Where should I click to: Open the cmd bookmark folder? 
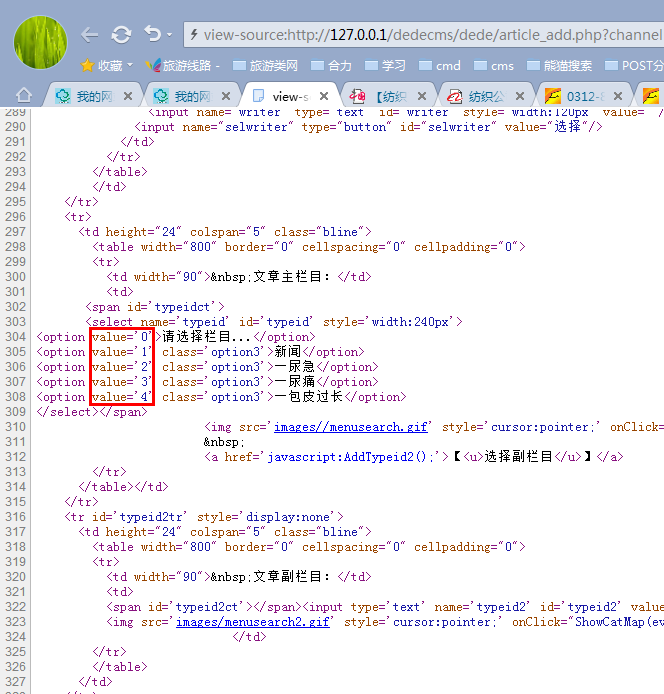tap(440, 66)
